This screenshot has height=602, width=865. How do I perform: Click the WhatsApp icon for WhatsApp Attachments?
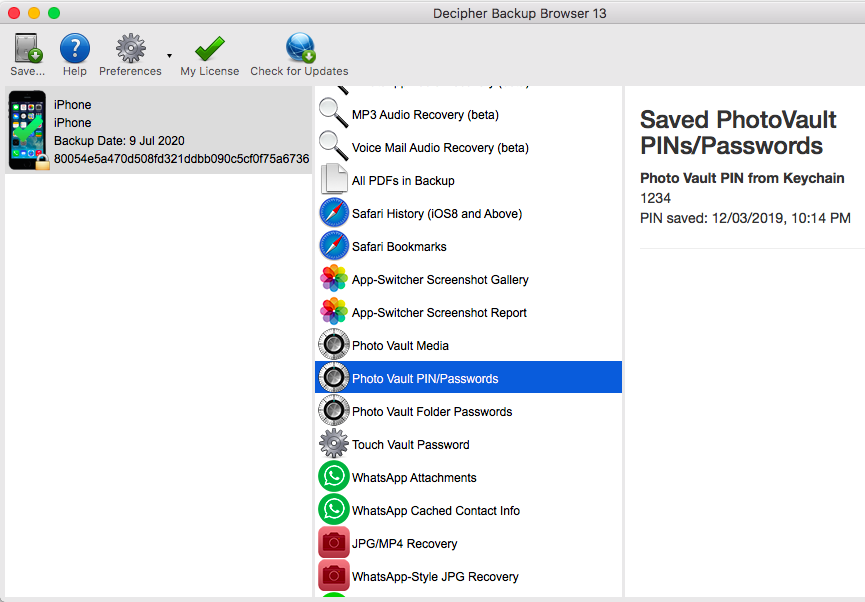[334, 477]
